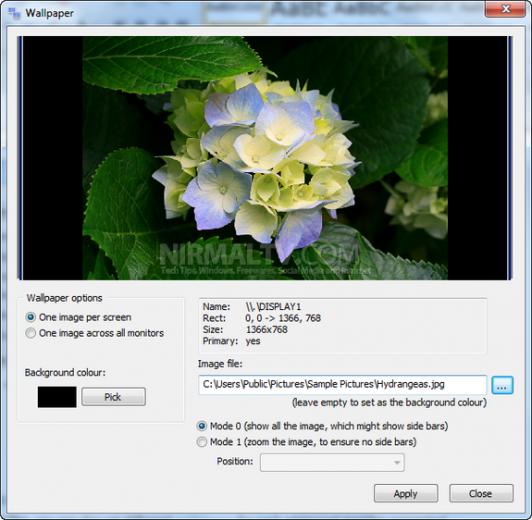Click the Wallpaper title bar text
532x520 pixels.
tap(50, 13)
